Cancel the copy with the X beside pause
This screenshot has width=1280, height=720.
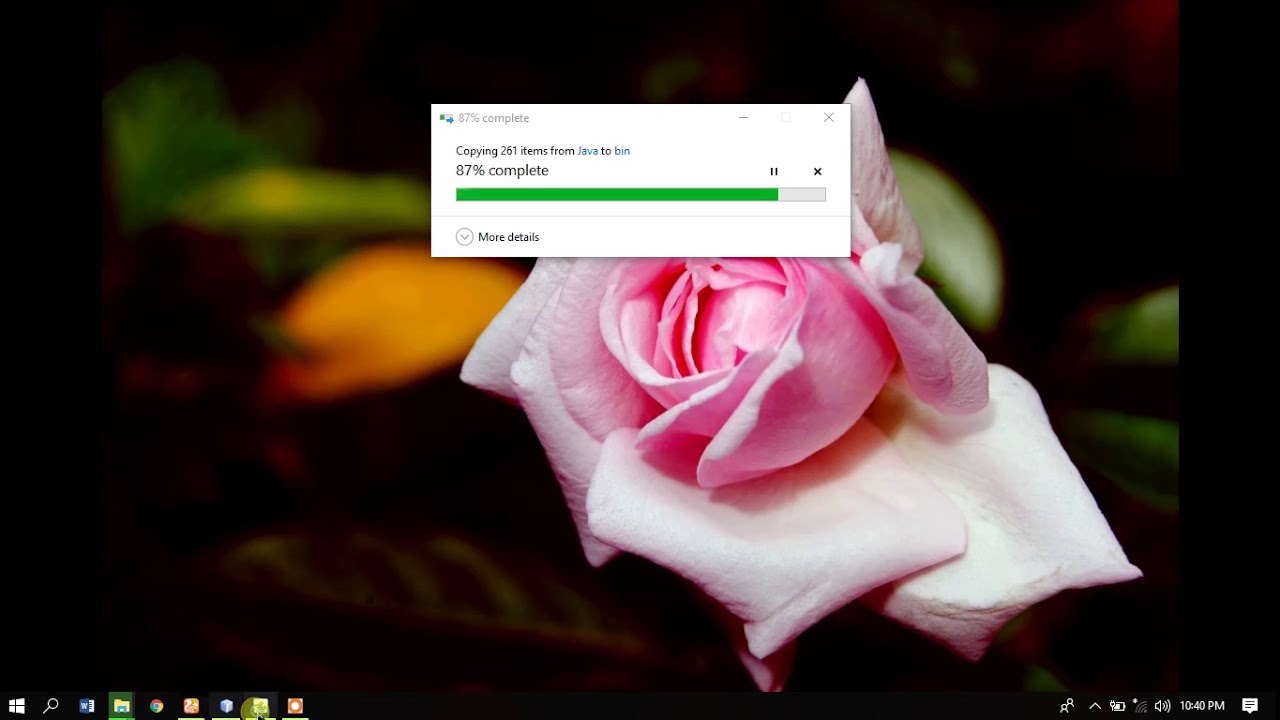coord(817,172)
